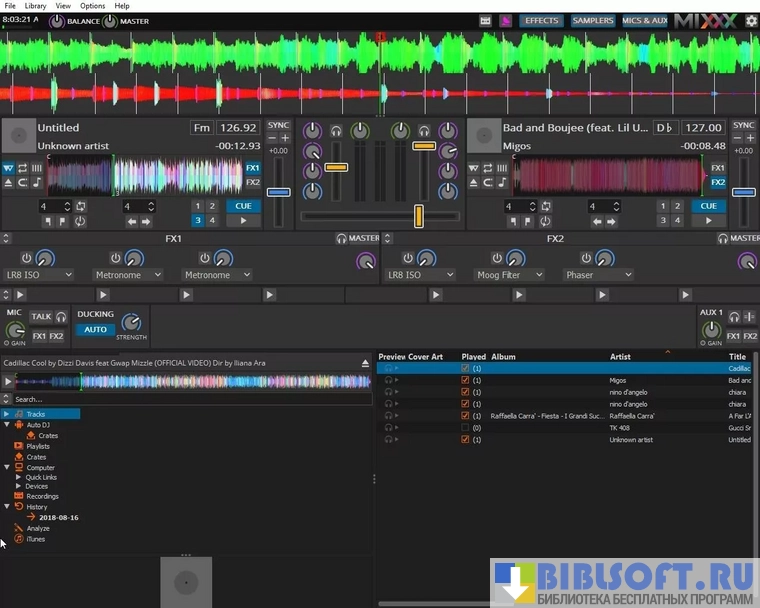
Task: Click the Recordings icon in sidebar
Action: [x=19, y=496]
